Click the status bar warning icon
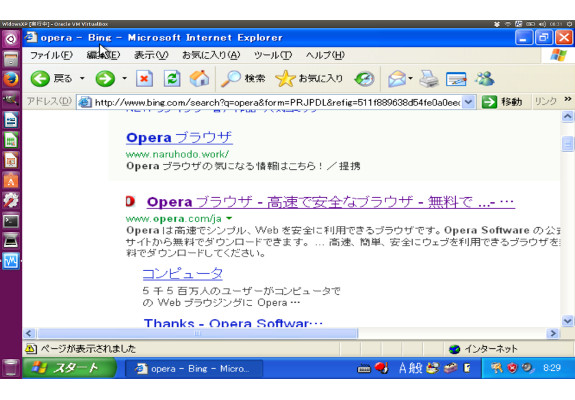575x400 pixels. [31, 348]
